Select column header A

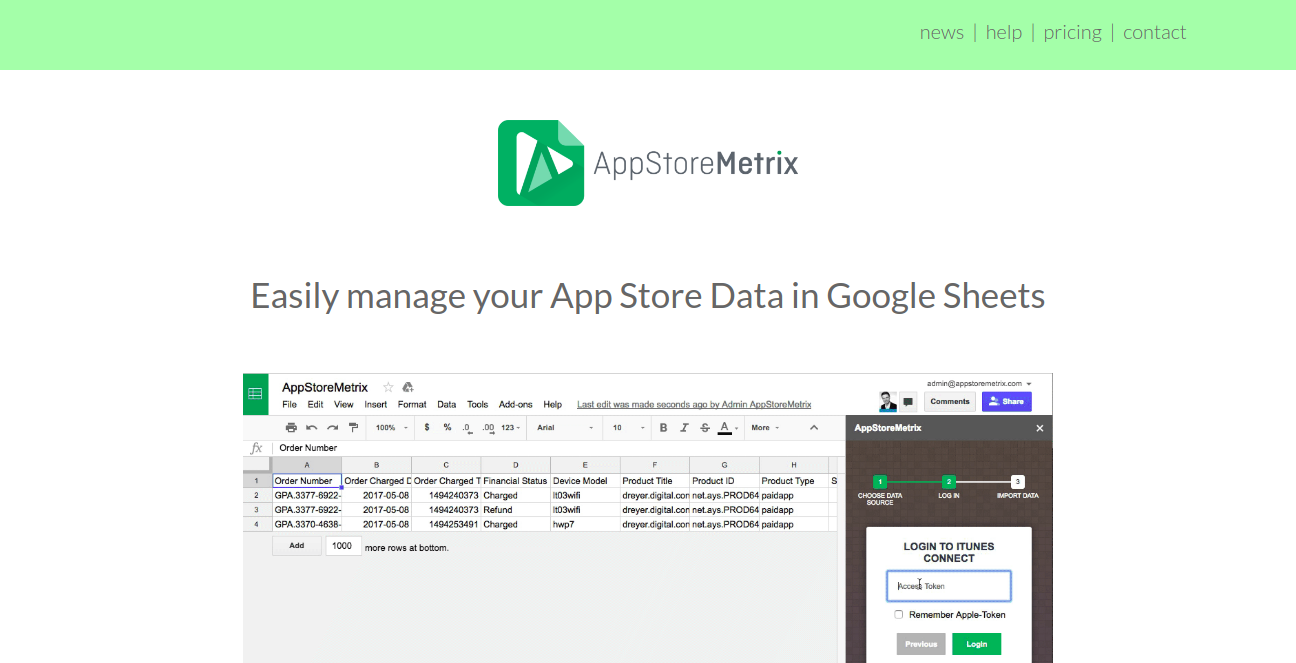307,465
